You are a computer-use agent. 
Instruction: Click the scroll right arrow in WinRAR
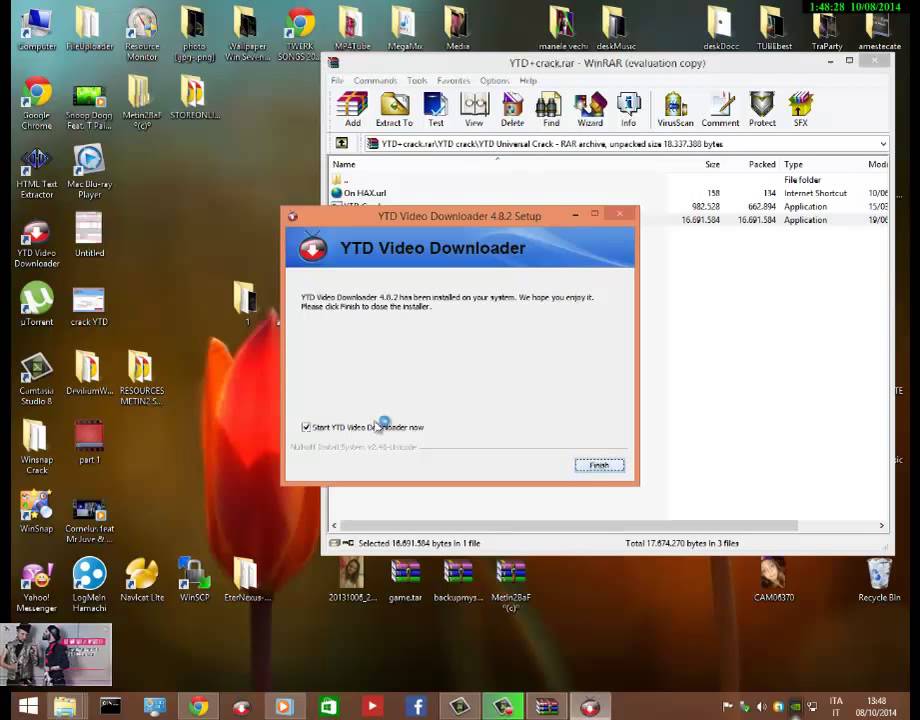pyautogui.click(x=881, y=525)
